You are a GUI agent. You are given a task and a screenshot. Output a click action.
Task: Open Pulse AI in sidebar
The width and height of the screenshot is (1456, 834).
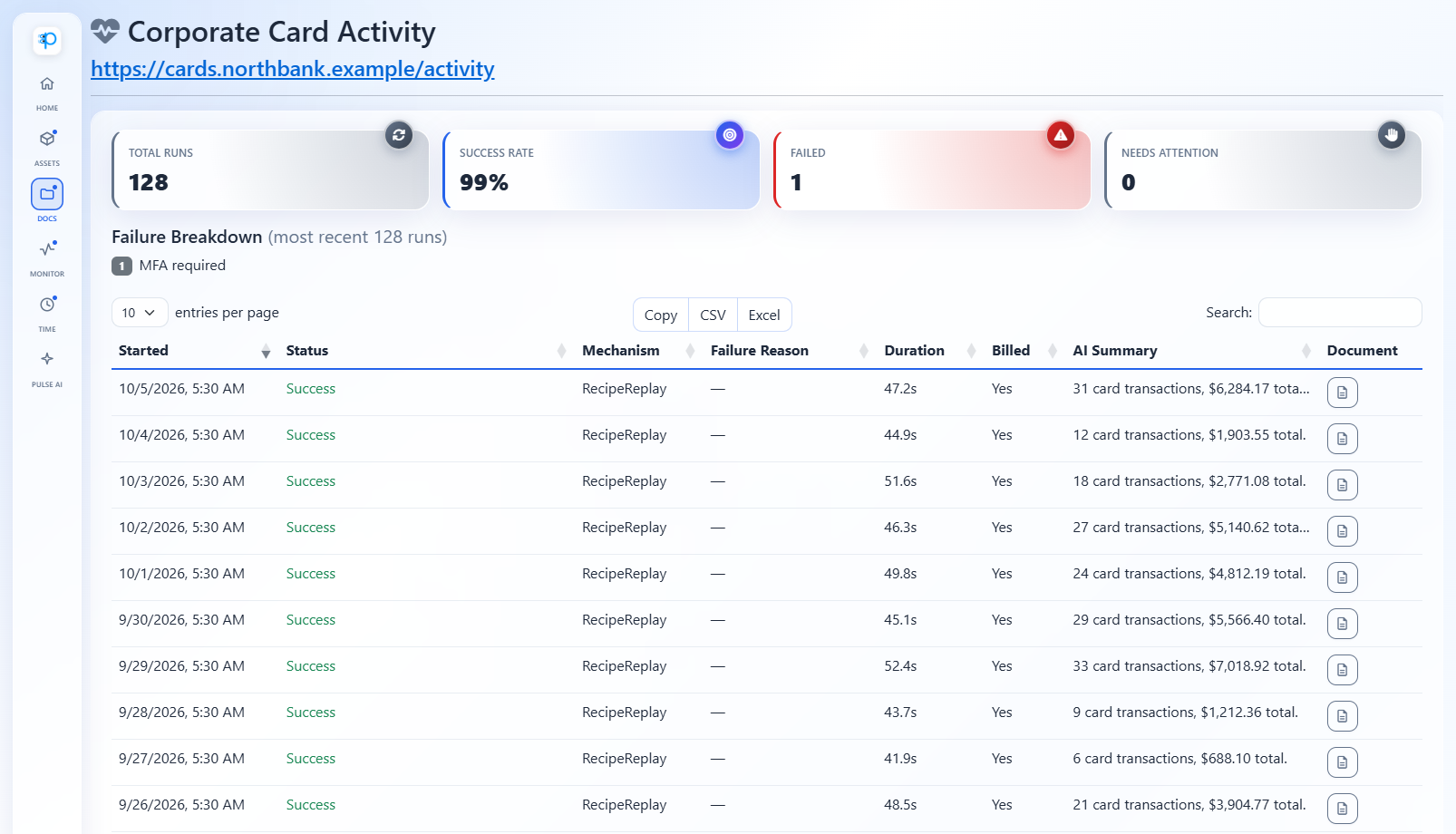tap(47, 368)
